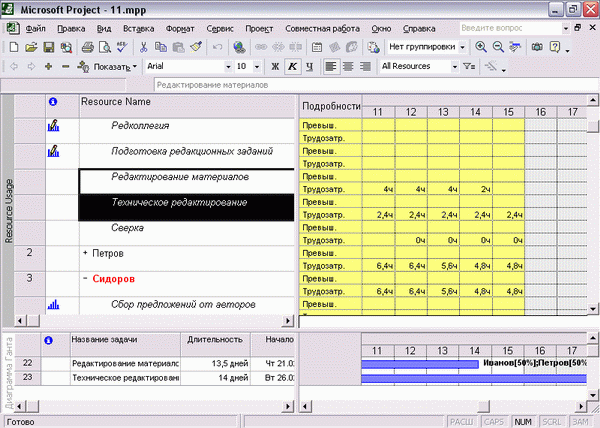
Task: Select the Сверка assignment row
Action: 187,233
